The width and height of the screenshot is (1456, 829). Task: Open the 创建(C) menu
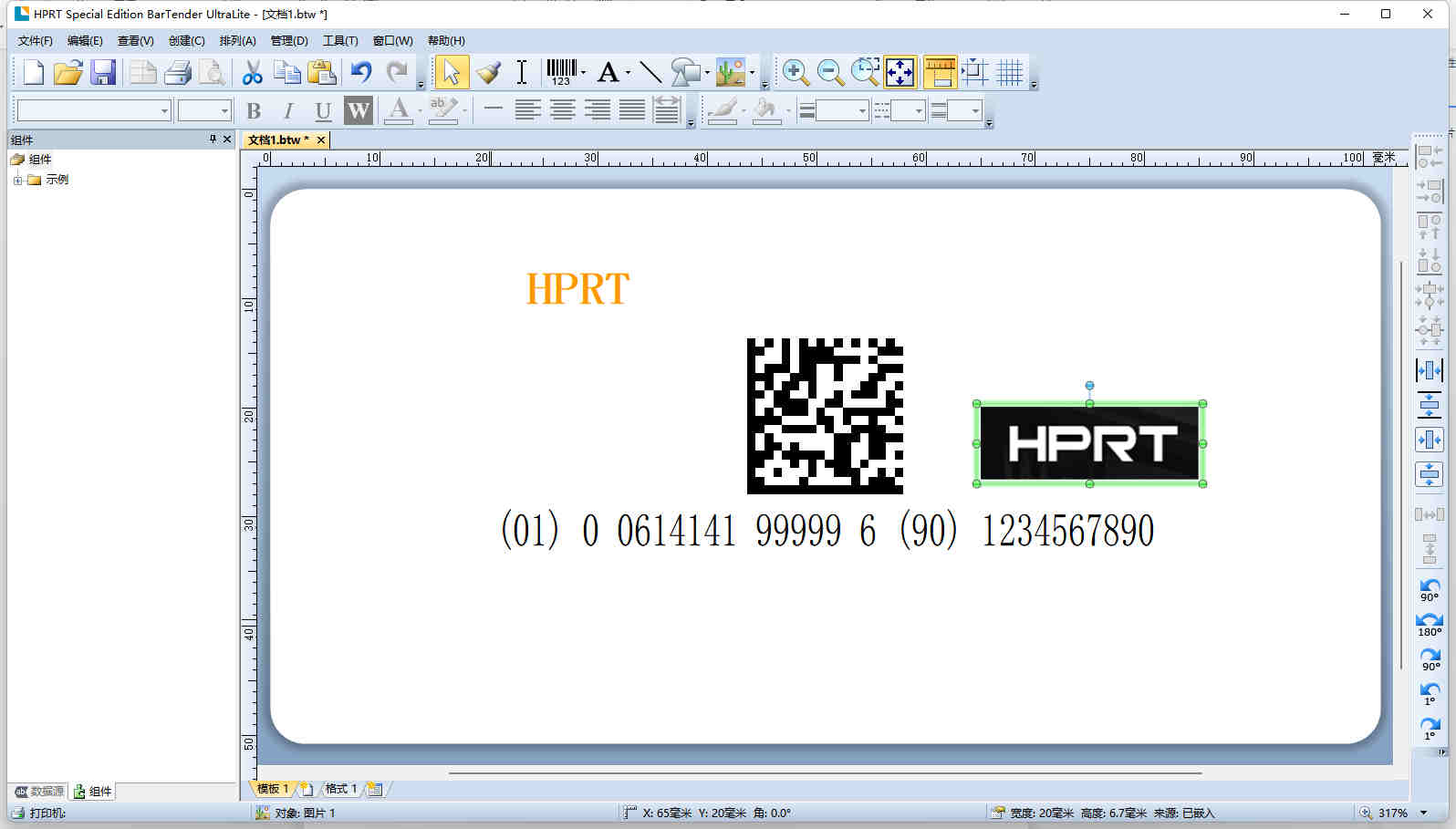coord(186,41)
